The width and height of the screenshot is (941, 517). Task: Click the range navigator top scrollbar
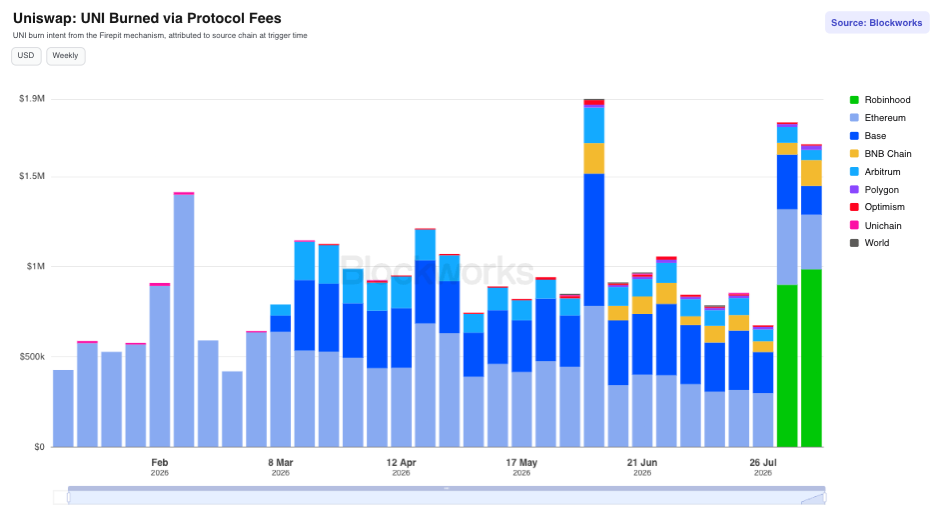(446, 488)
